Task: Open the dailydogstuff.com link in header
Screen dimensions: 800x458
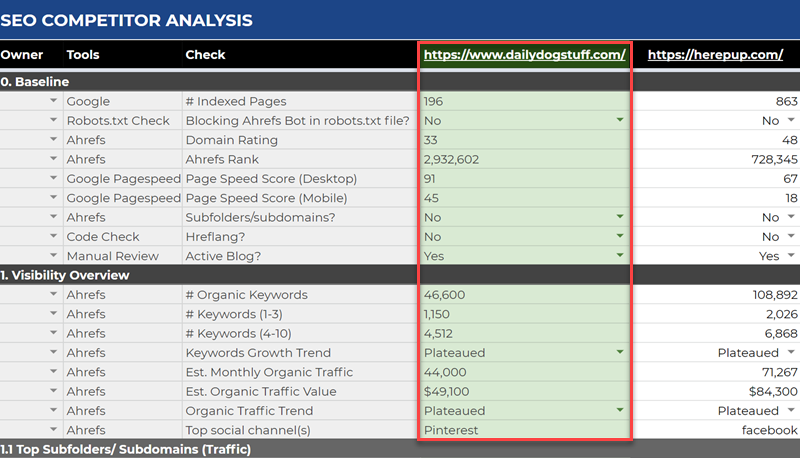Action: click(x=525, y=55)
